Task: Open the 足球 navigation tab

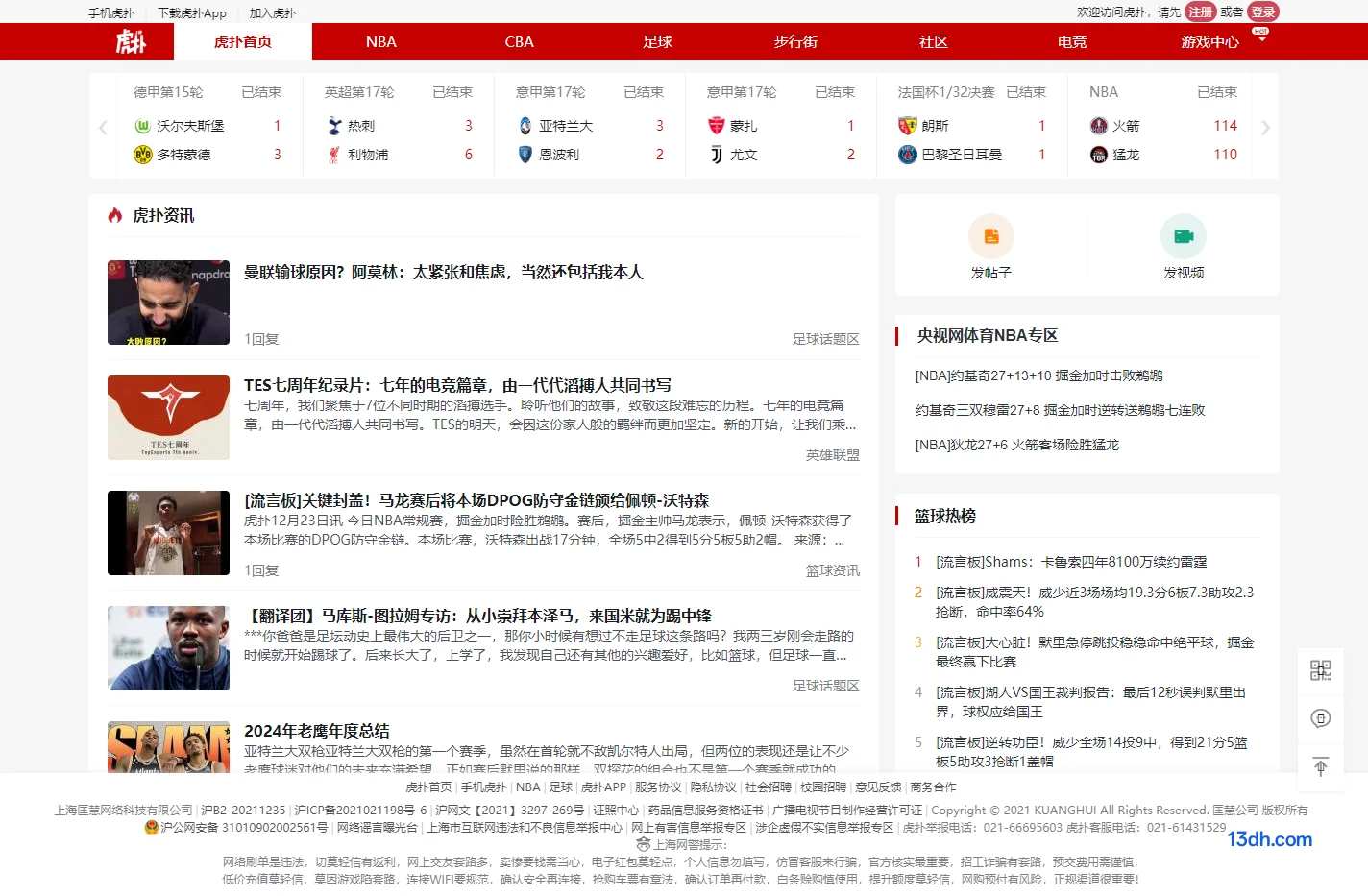Action: click(658, 41)
